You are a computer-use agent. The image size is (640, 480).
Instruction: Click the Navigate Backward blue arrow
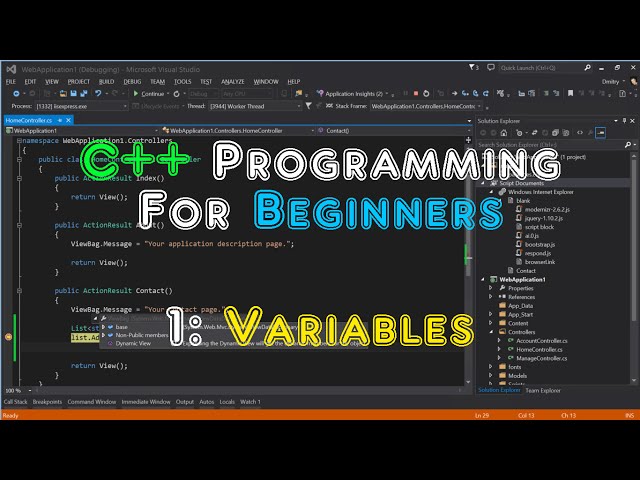click(x=16, y=93)
